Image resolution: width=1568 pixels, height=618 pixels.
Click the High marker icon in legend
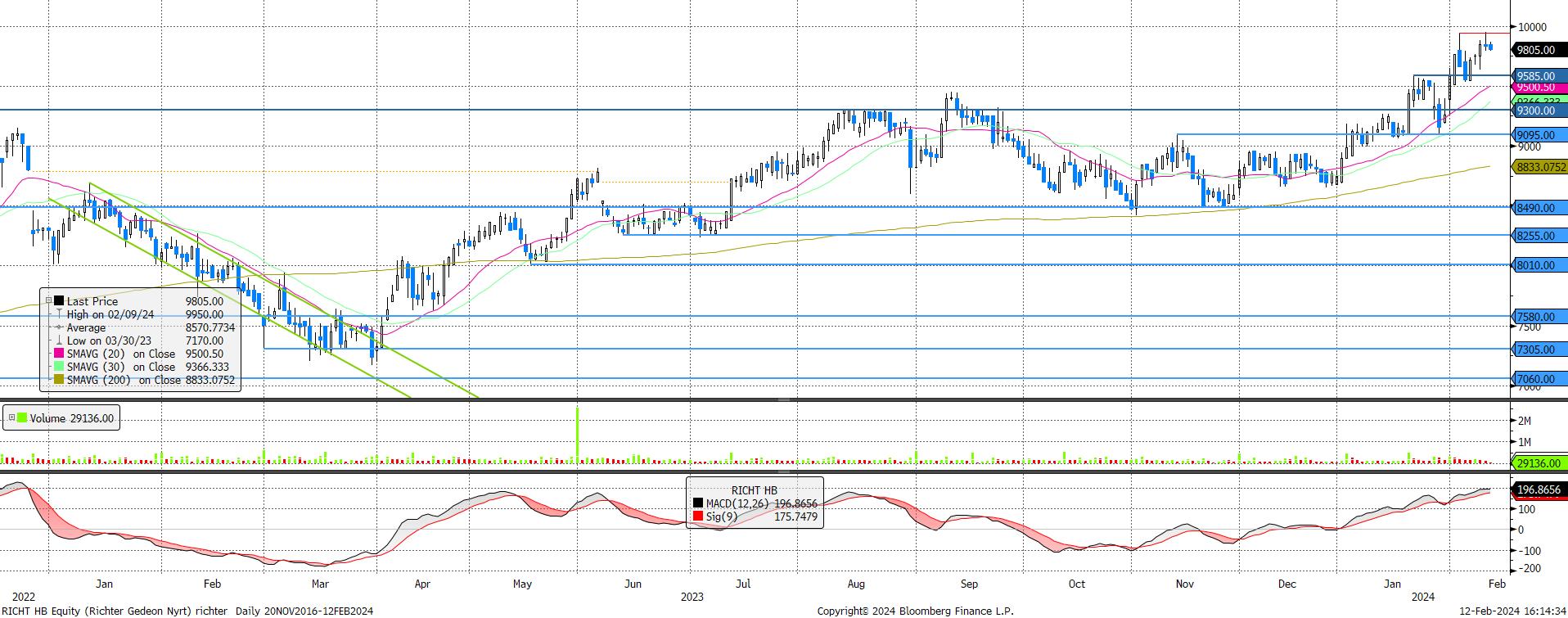(60, 314)
